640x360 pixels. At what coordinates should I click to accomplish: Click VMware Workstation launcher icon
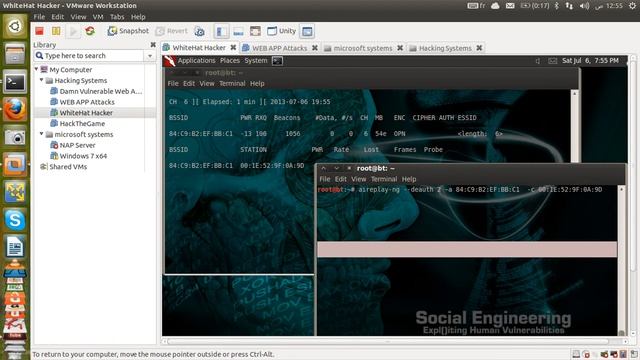15,164
